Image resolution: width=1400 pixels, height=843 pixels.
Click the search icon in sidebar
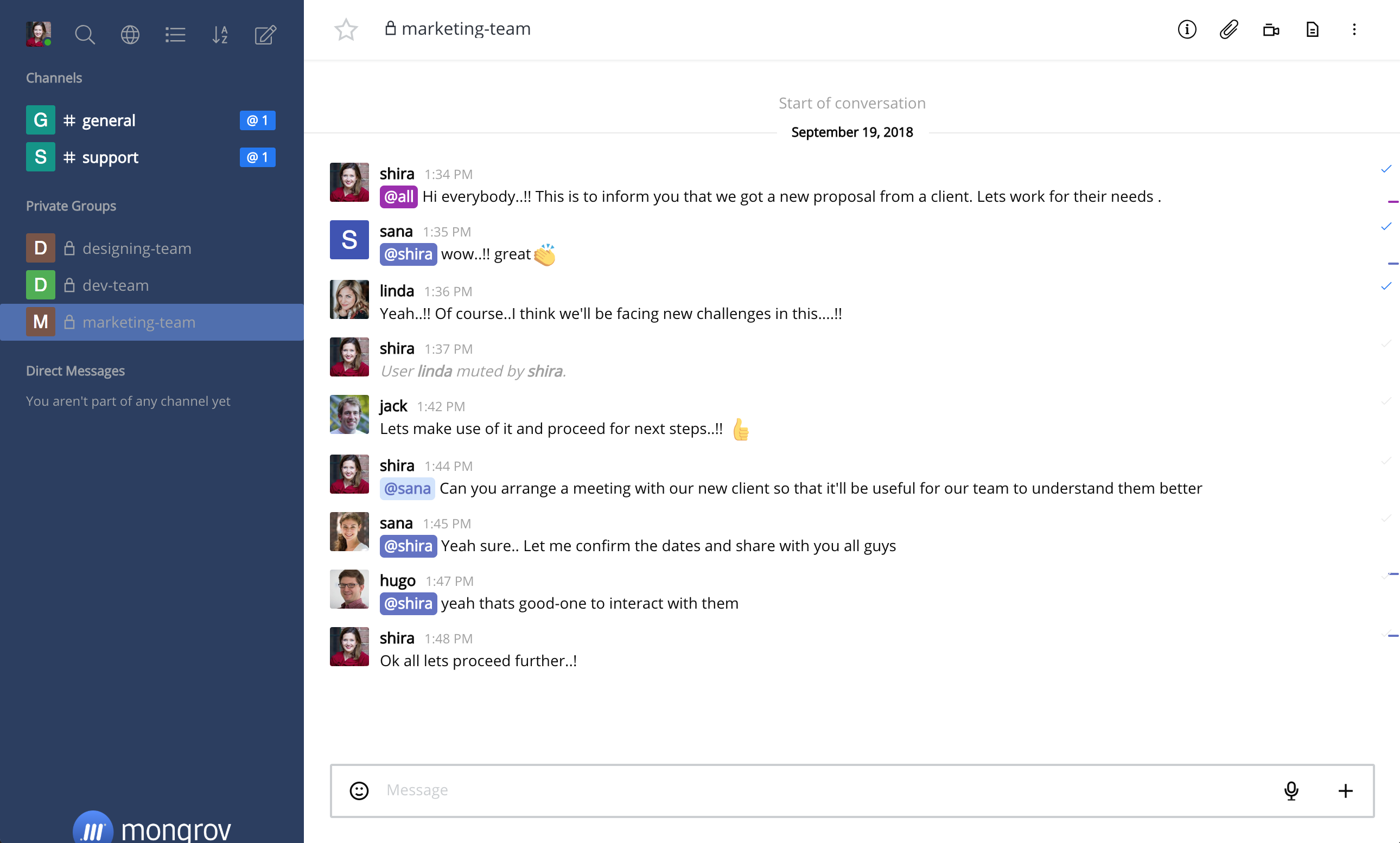coord(85,35)
